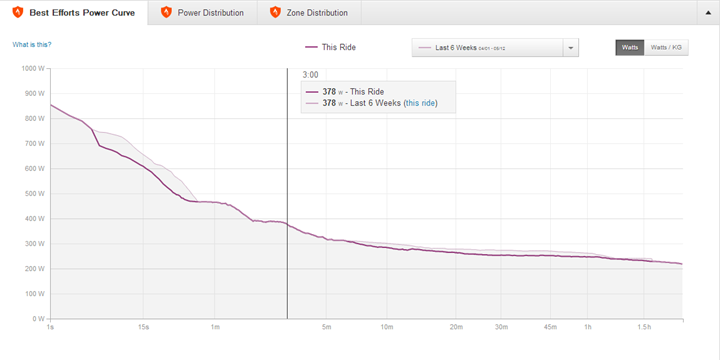Click the '300 W' y-axis label
The height and width of the screenshot is (360, 720).
(34, 243)
